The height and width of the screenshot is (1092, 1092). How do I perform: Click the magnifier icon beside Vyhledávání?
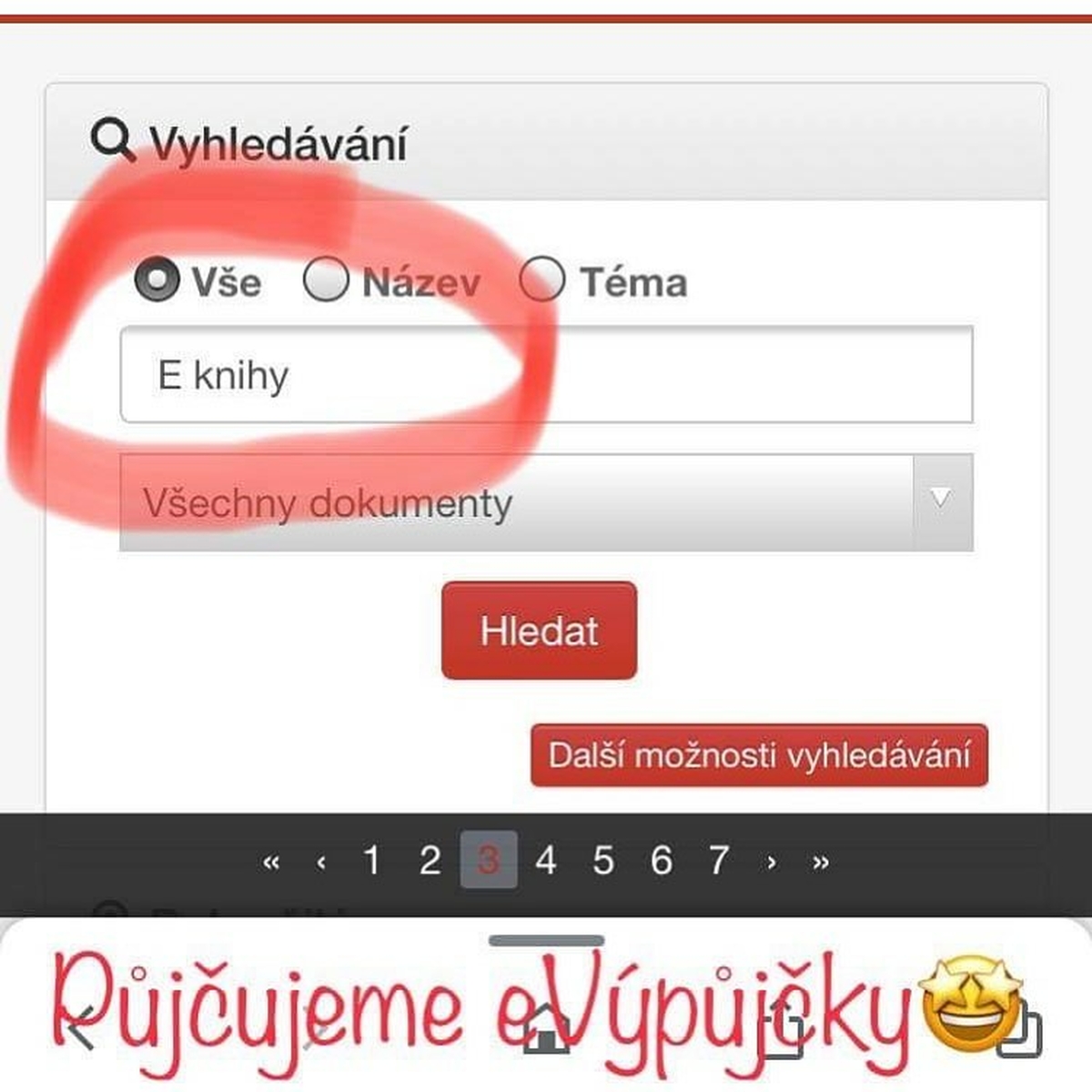pos(113,142)
